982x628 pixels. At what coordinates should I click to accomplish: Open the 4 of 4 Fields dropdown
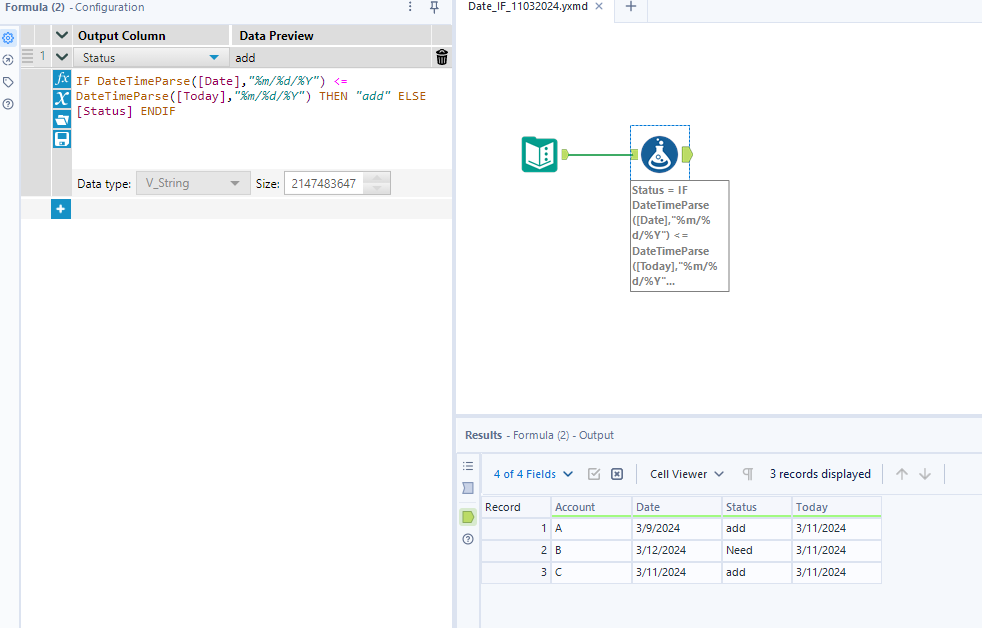click(x=533, y=474)
